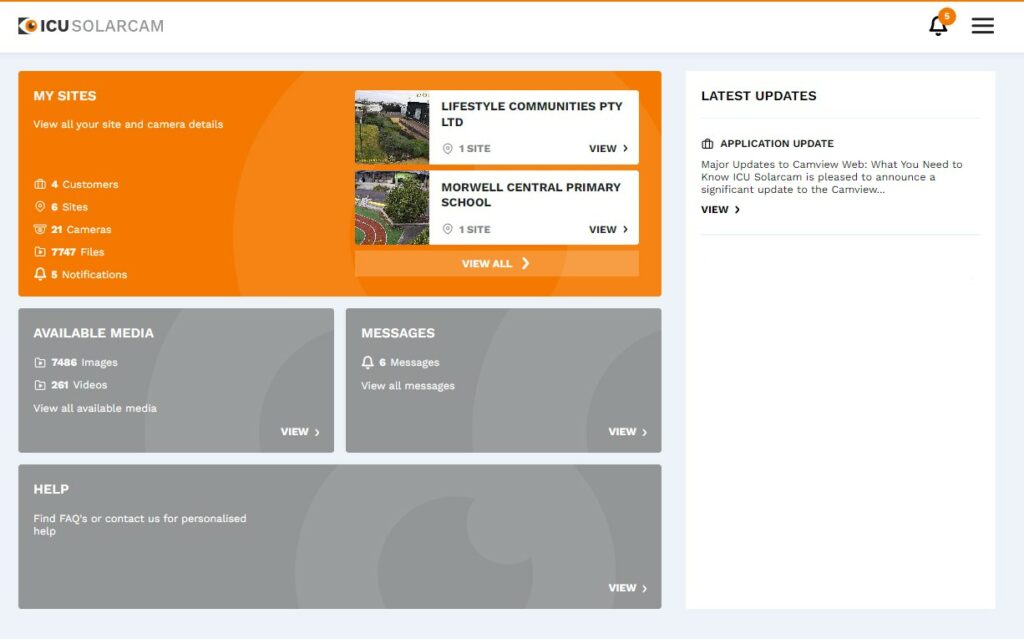
Task: Click pin icon in Lifestyle Communities card
Action: click(x=447, y=148)
